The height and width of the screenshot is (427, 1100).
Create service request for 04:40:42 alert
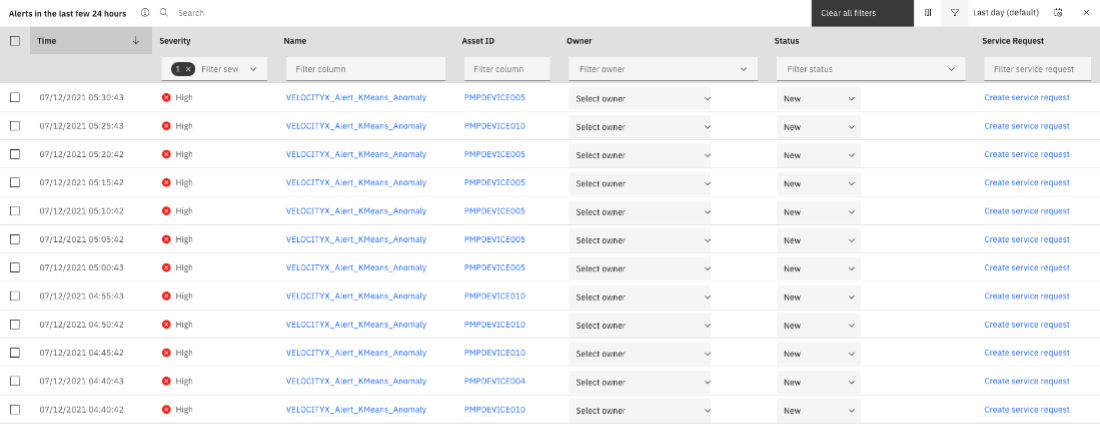click(x=1027, y=409)
